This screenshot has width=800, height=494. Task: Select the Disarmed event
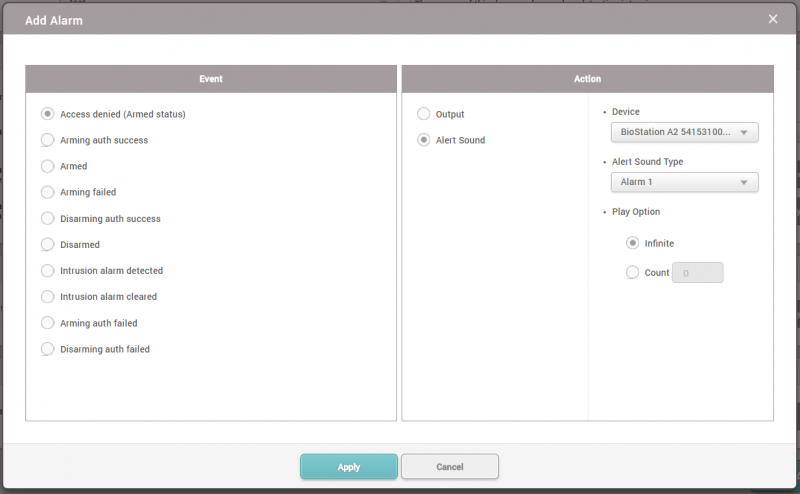[48, 244]
